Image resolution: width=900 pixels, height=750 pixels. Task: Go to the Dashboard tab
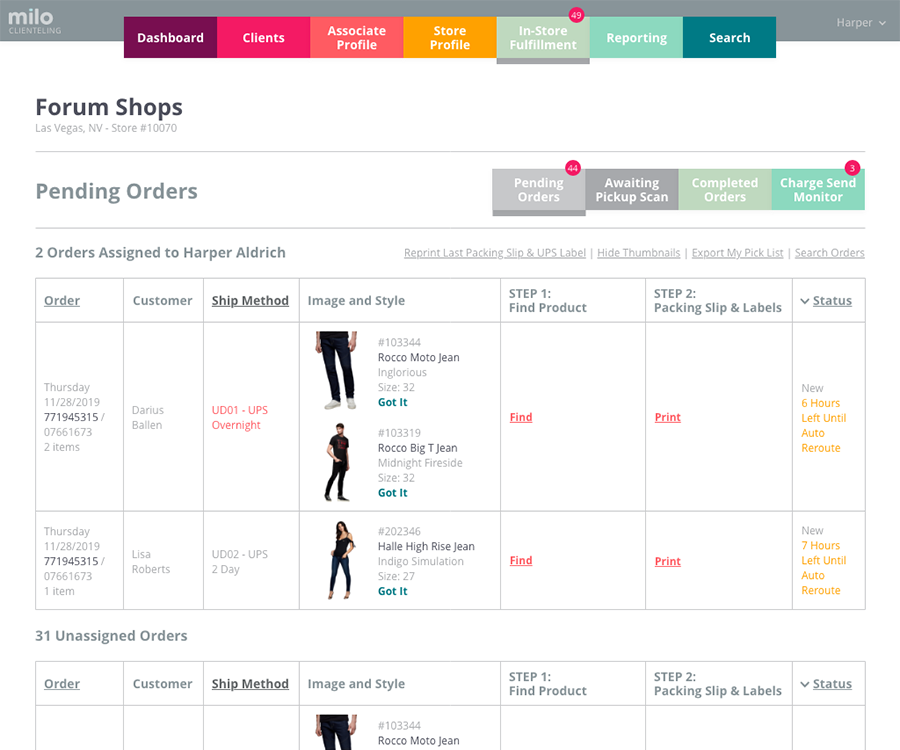[x=170, y=37]
